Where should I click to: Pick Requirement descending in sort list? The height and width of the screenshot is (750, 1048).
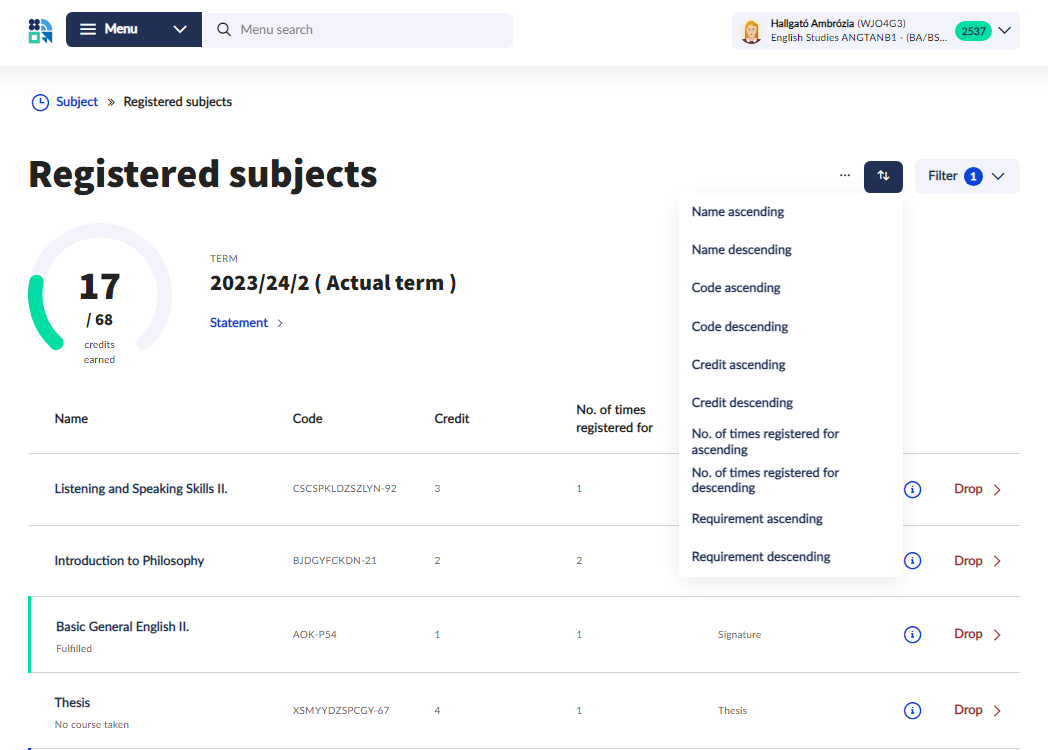[761, 557]
